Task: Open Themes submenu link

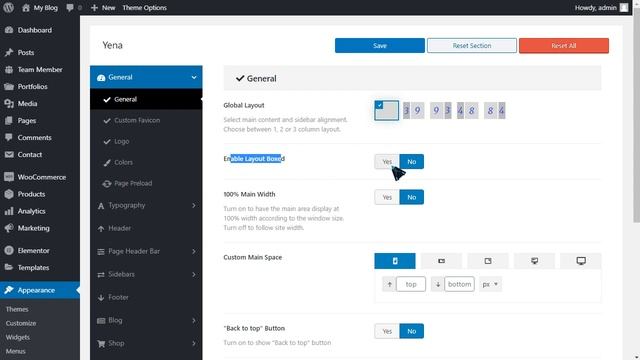Action: tap(17, 309)
